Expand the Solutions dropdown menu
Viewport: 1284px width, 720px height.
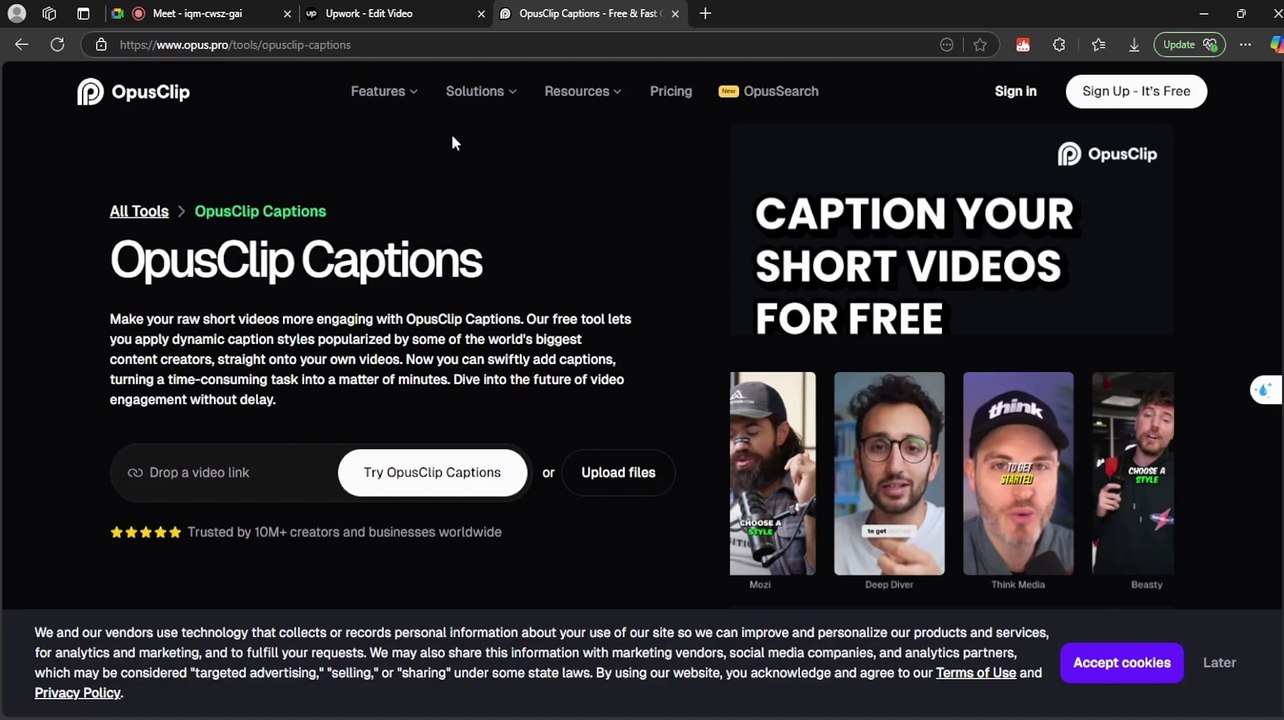pos(481,91)
